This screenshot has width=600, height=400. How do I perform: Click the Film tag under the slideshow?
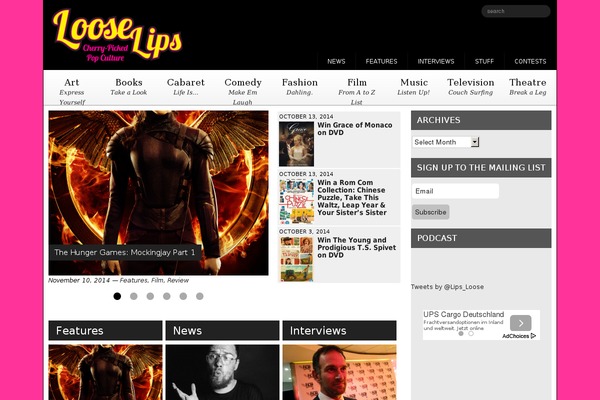pyautogui.click(x=157, y=280)
